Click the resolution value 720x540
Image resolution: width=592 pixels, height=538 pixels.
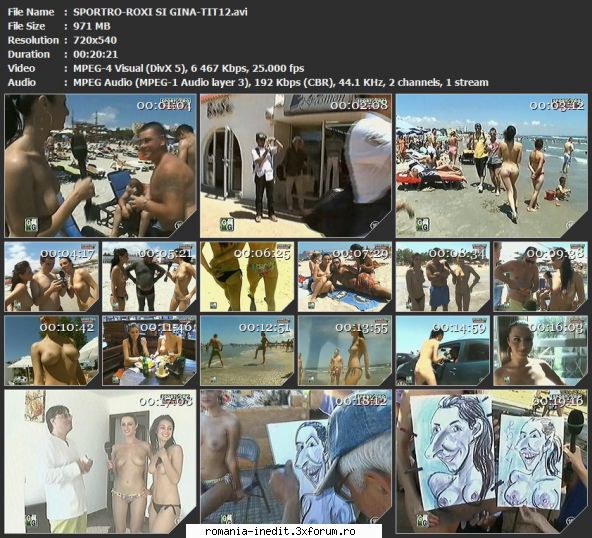coord(95,40)
